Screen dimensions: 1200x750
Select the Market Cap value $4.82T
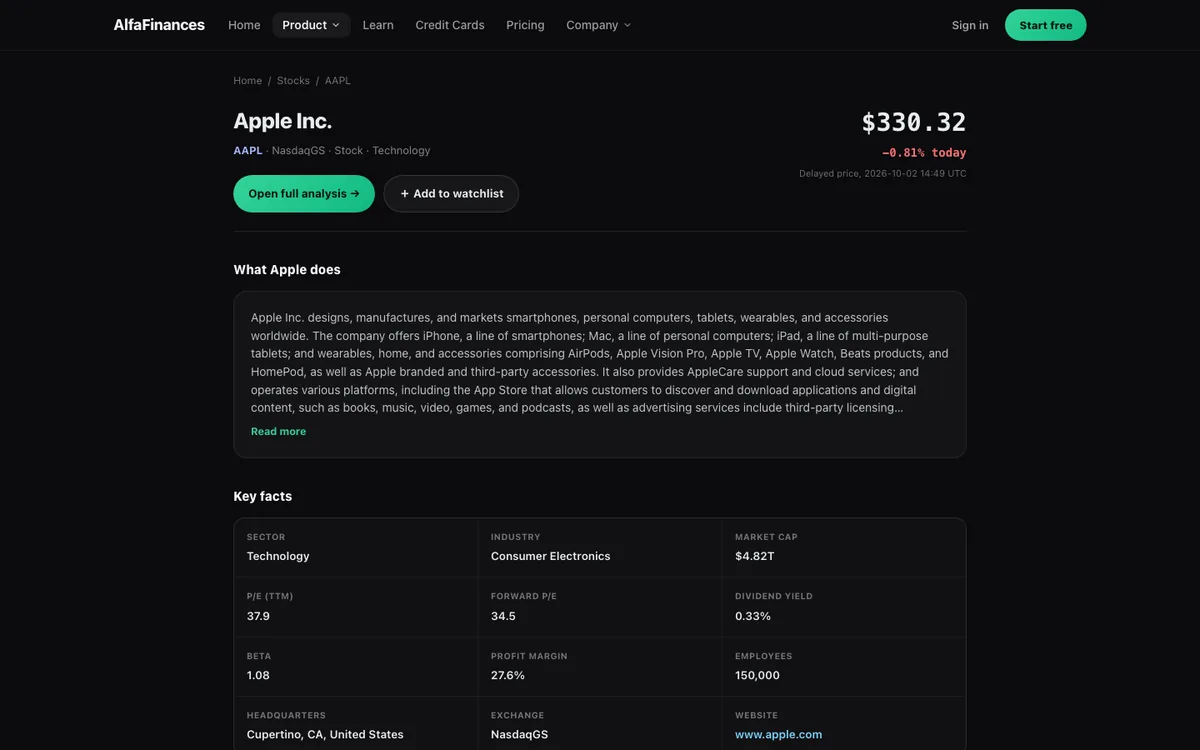(755, 557)
